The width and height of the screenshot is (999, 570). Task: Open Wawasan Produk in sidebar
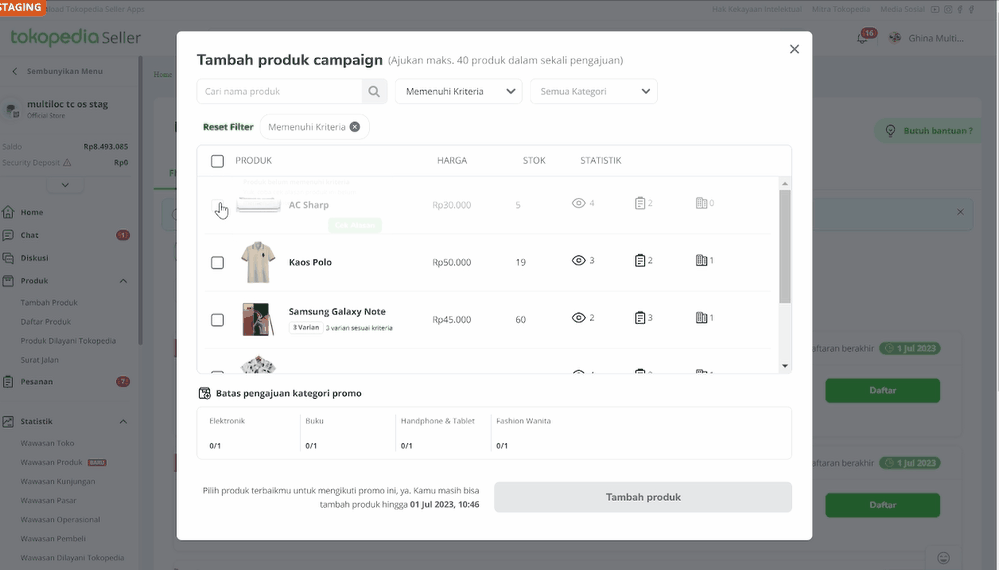point(52,462)
